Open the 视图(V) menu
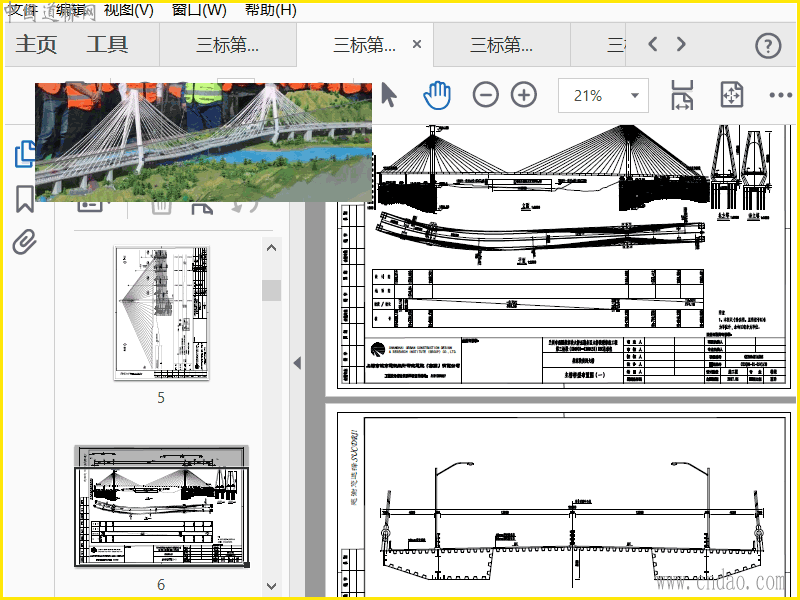Image resolution: width=800 pixels, height=600 pixels. click(129, 10)
